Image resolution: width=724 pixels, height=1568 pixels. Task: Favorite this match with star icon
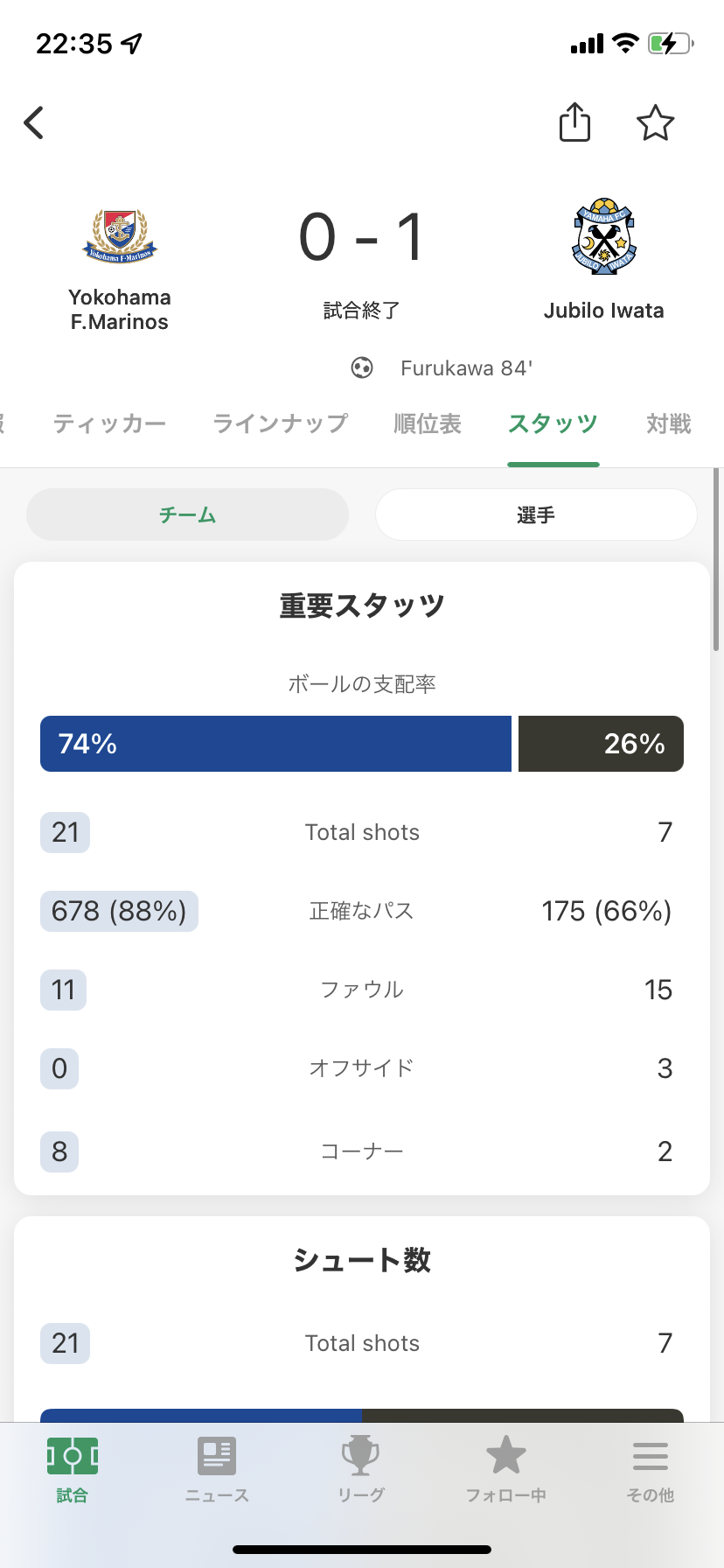(655, 123)
